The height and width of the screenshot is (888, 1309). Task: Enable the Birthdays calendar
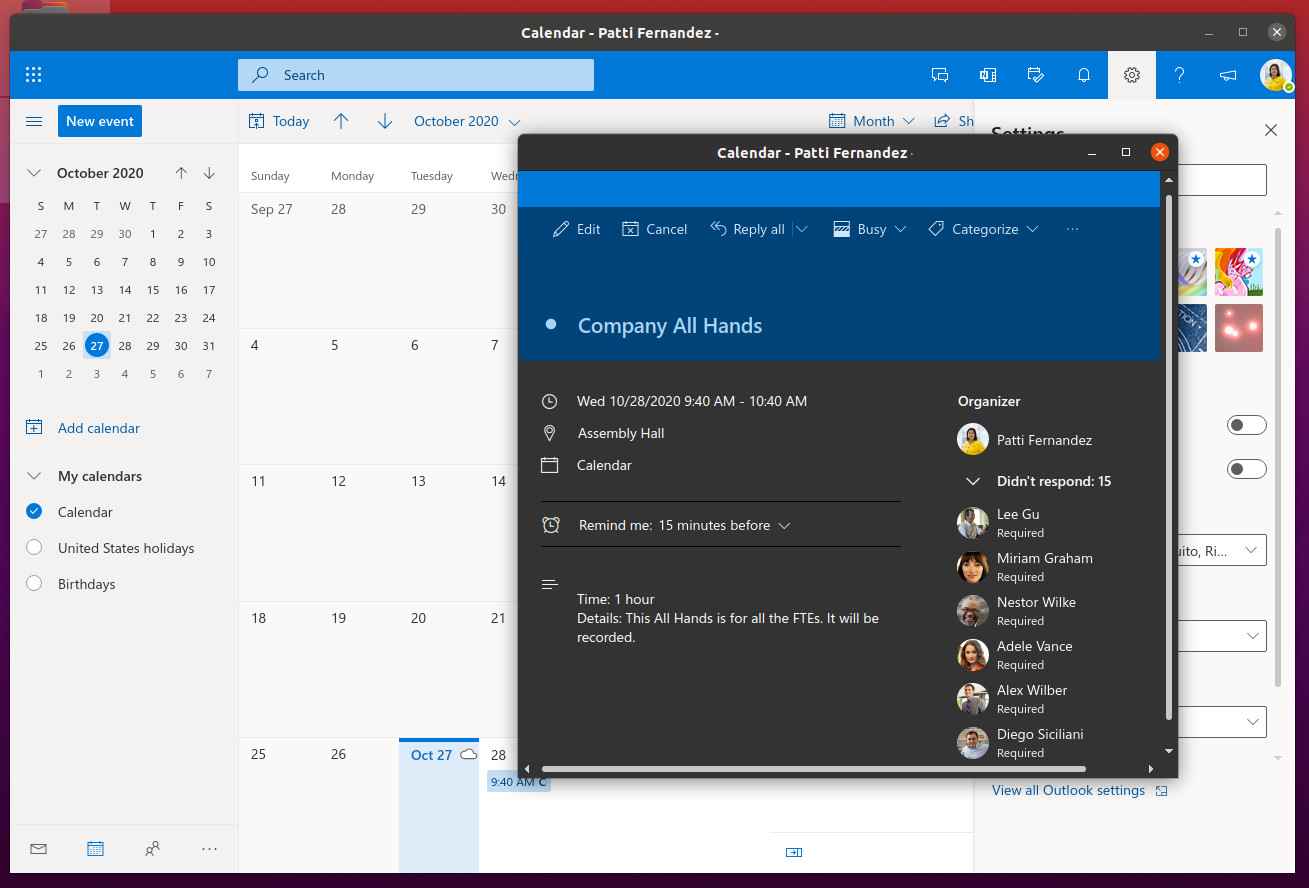pos(34,584)
